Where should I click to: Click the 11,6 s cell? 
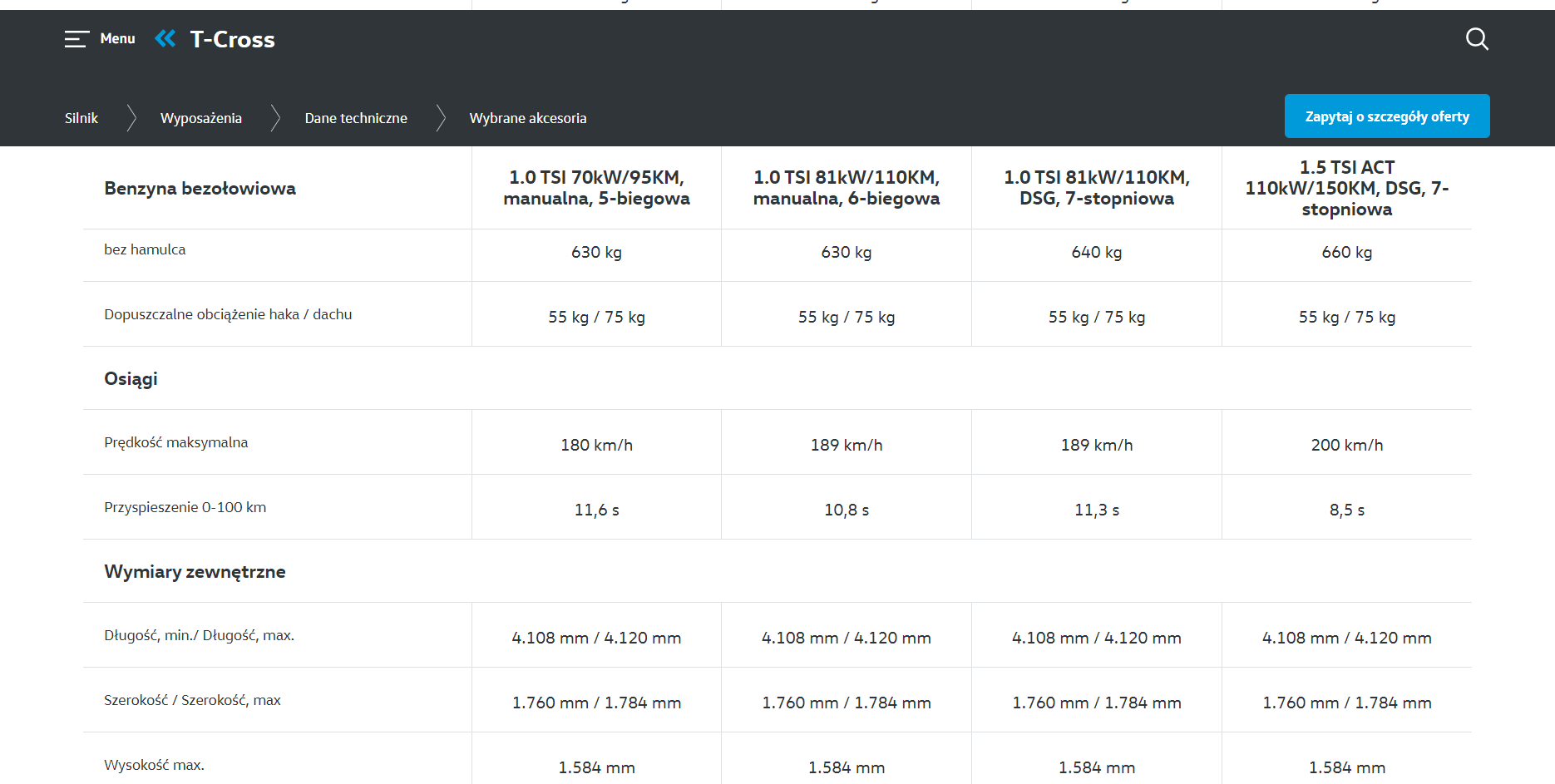(x=596, y=510)
